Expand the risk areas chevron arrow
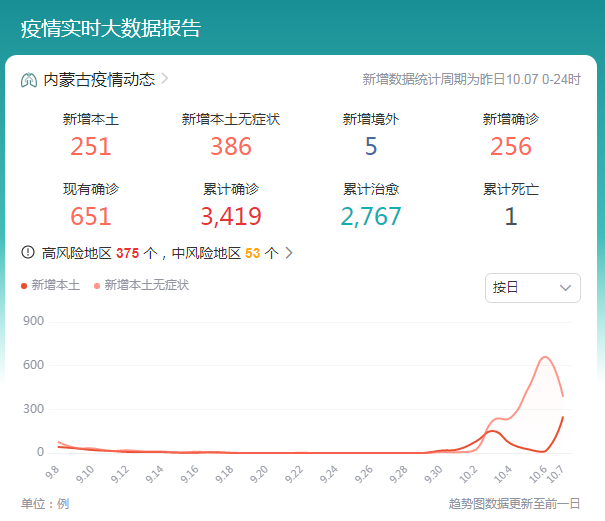 (289, 253)
